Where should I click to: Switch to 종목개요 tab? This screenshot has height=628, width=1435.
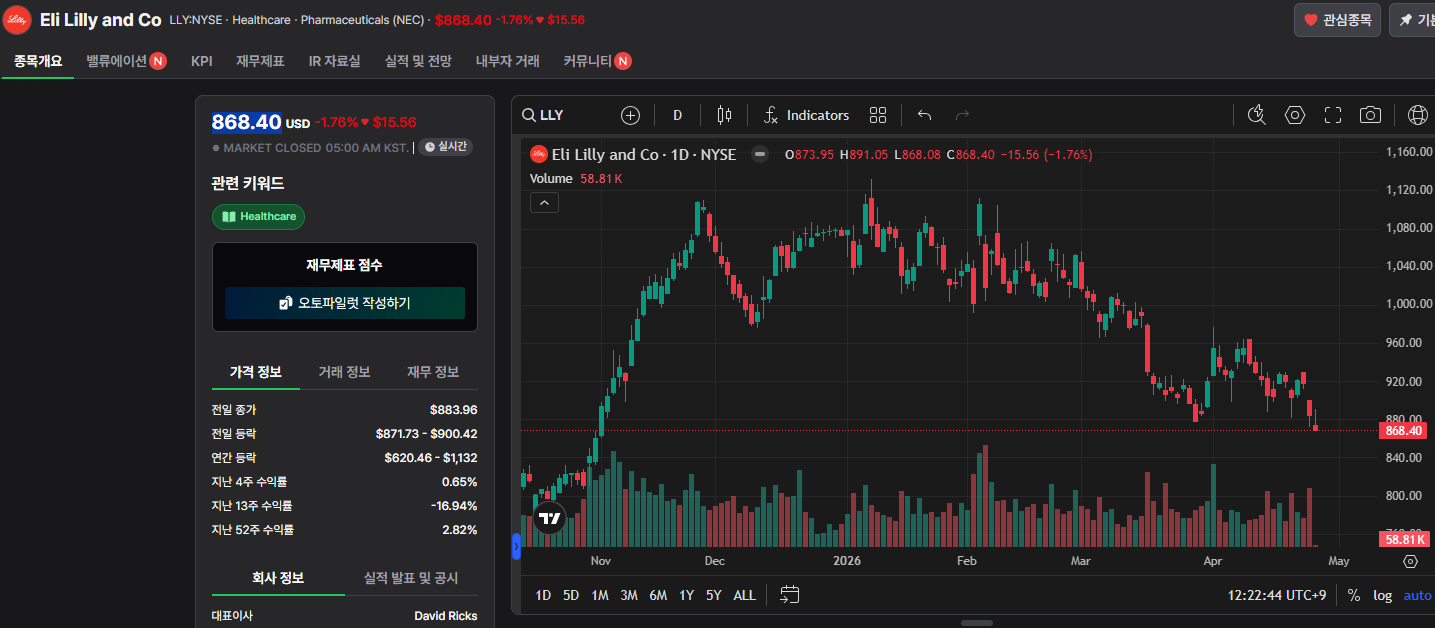38,61
